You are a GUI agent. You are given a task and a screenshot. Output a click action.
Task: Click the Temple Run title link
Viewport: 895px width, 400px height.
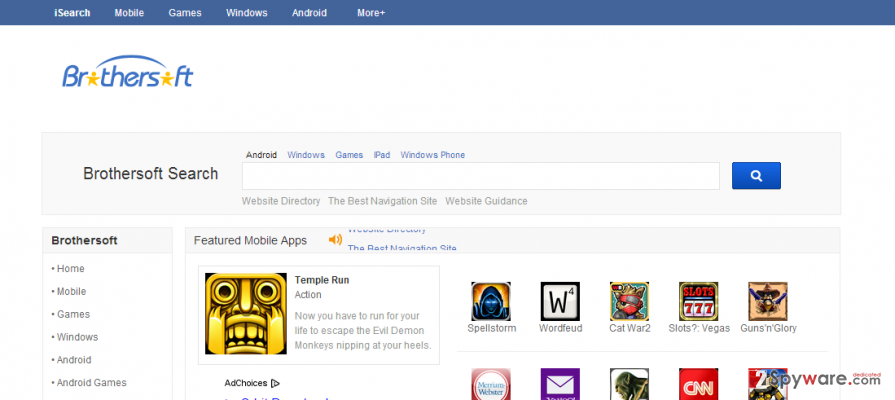(x=322, y=280)
